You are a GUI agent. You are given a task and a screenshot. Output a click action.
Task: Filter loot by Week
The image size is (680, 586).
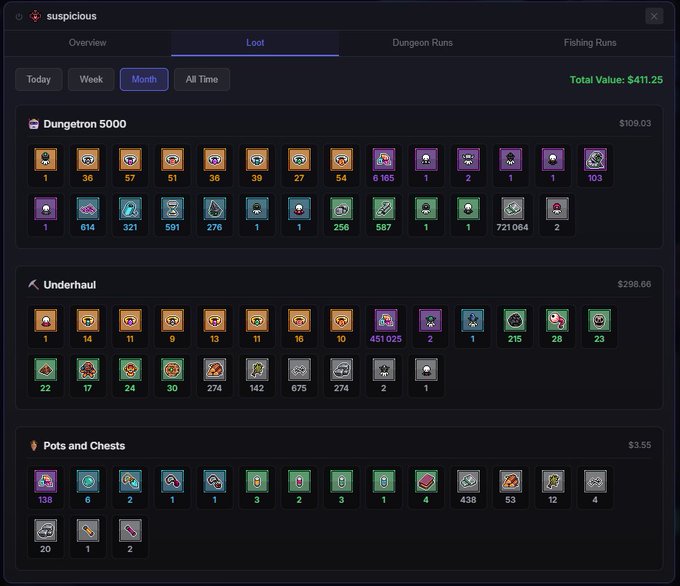[x=91, y=79]
